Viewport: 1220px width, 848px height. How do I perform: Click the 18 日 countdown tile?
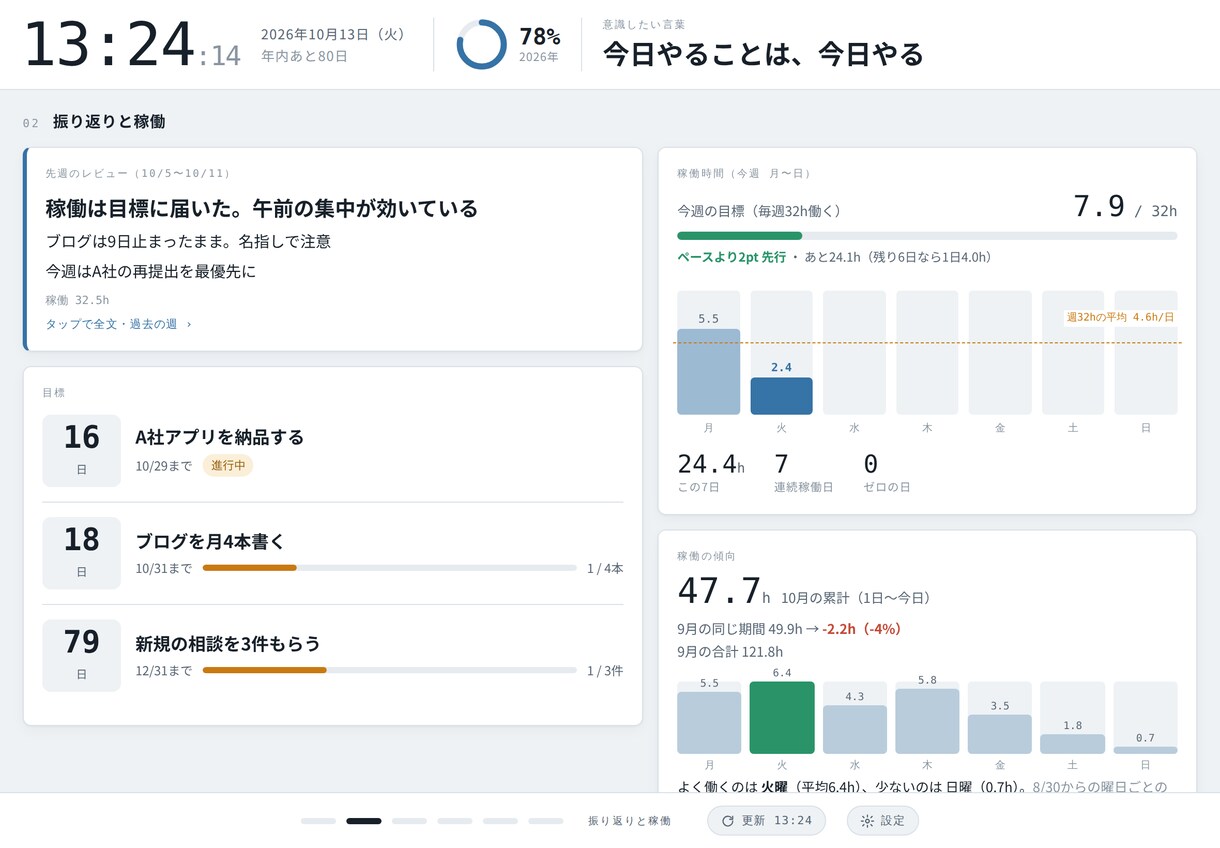pyautogui.click(x=81, y=553)
